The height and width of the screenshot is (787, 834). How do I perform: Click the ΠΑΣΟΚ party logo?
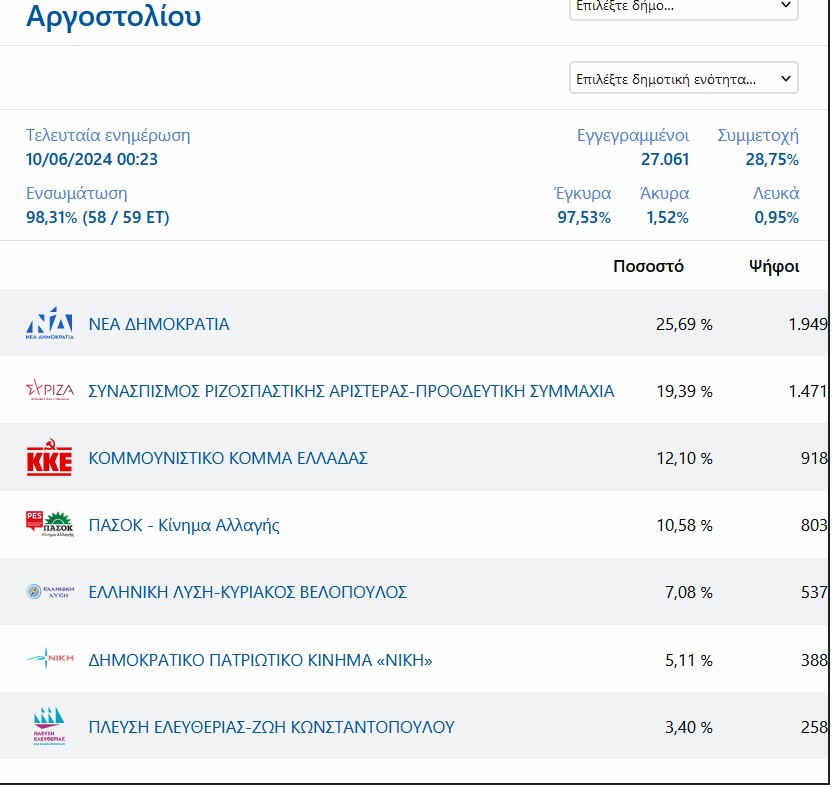pyautogui.click(x=49, y=524)
